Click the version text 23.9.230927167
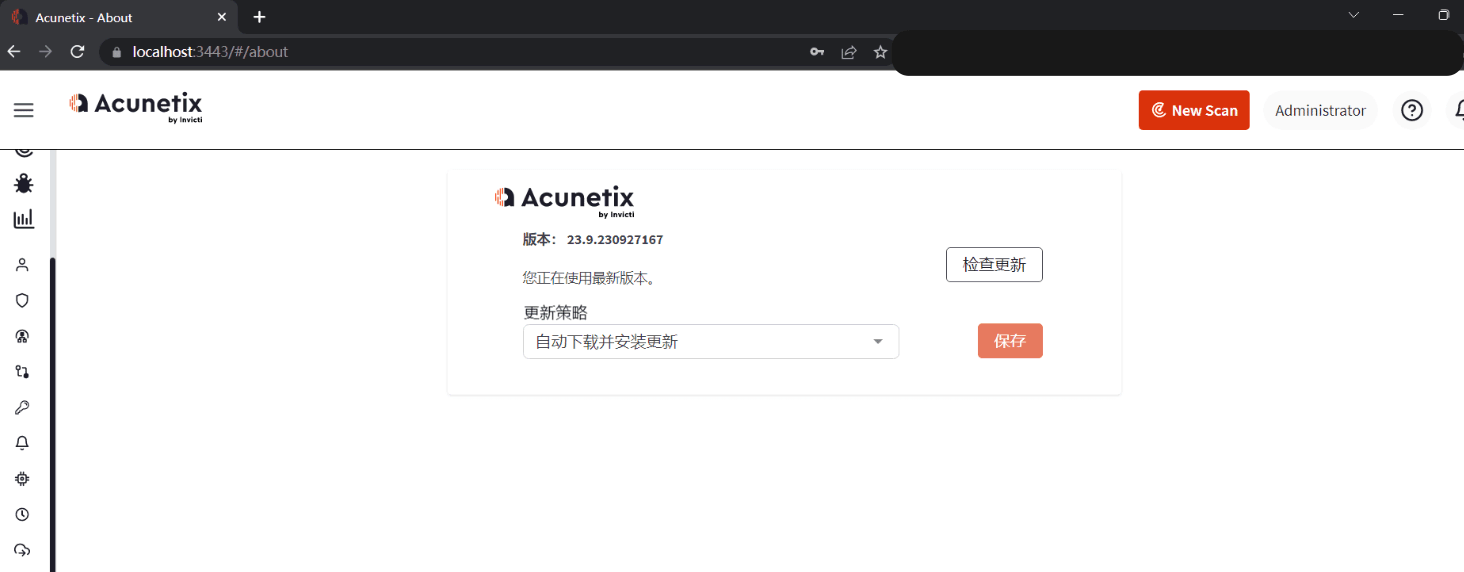Image resolution: width=1464 pixels, height=572 pixels. (615, 240)
